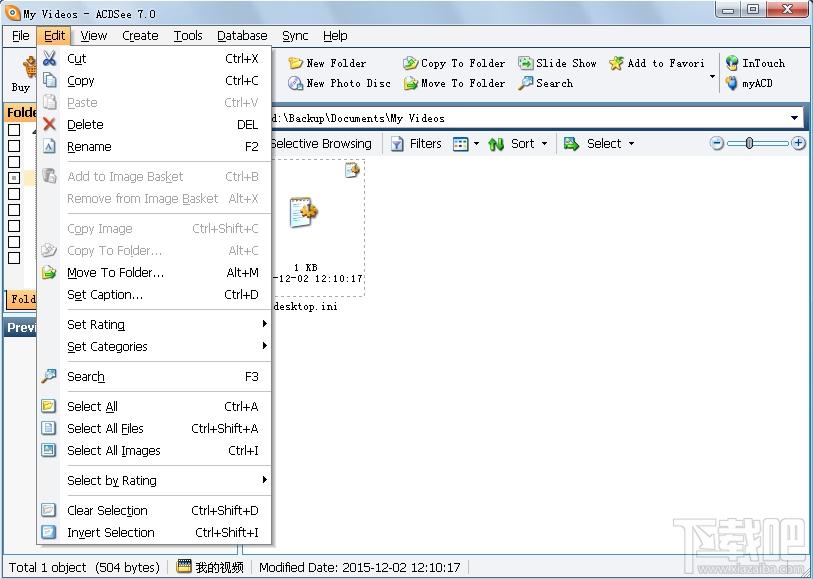813x579 pixels.
Task: Toggle the eighth folder tree checkbox
Action: click(x=14, y=242)
